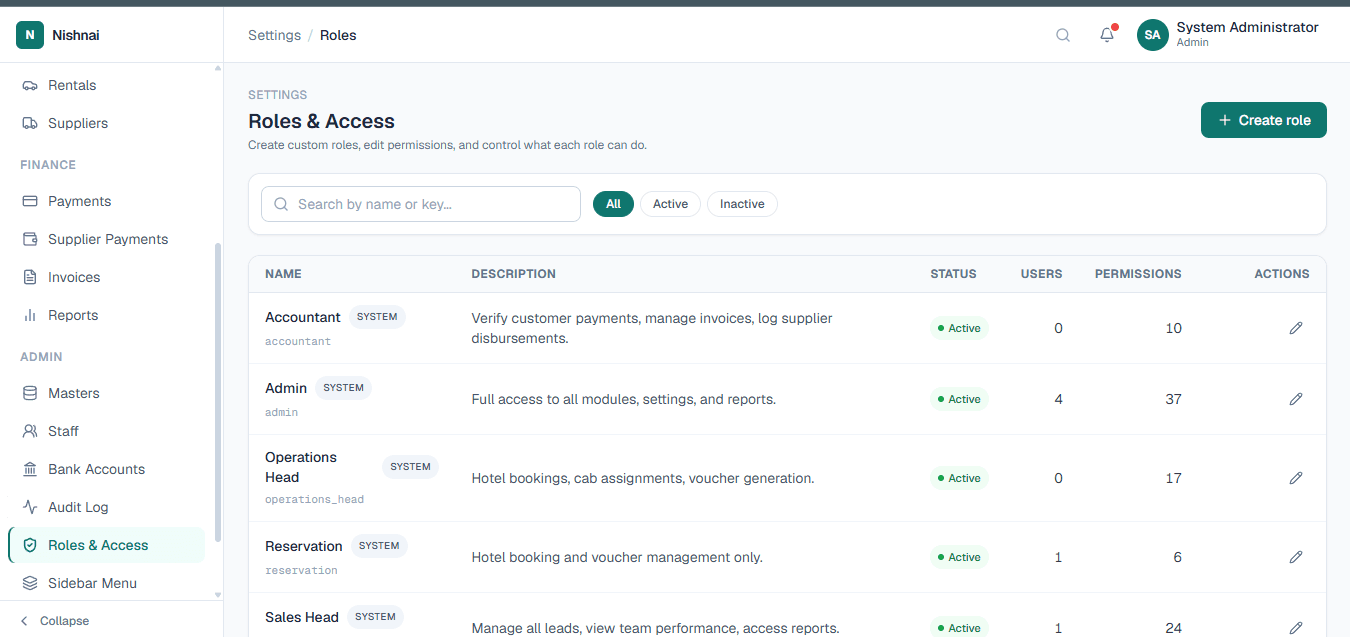Open Staff menu item
Viewport: 1350px width, 637px height.
coord(106,431)
